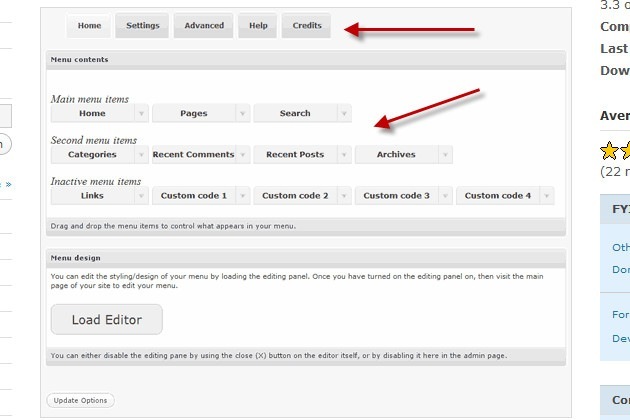This screenshot has height=420, width=630.
Task: Open the Categories item dropdown arrow
Action: click(x=142, y=155)
